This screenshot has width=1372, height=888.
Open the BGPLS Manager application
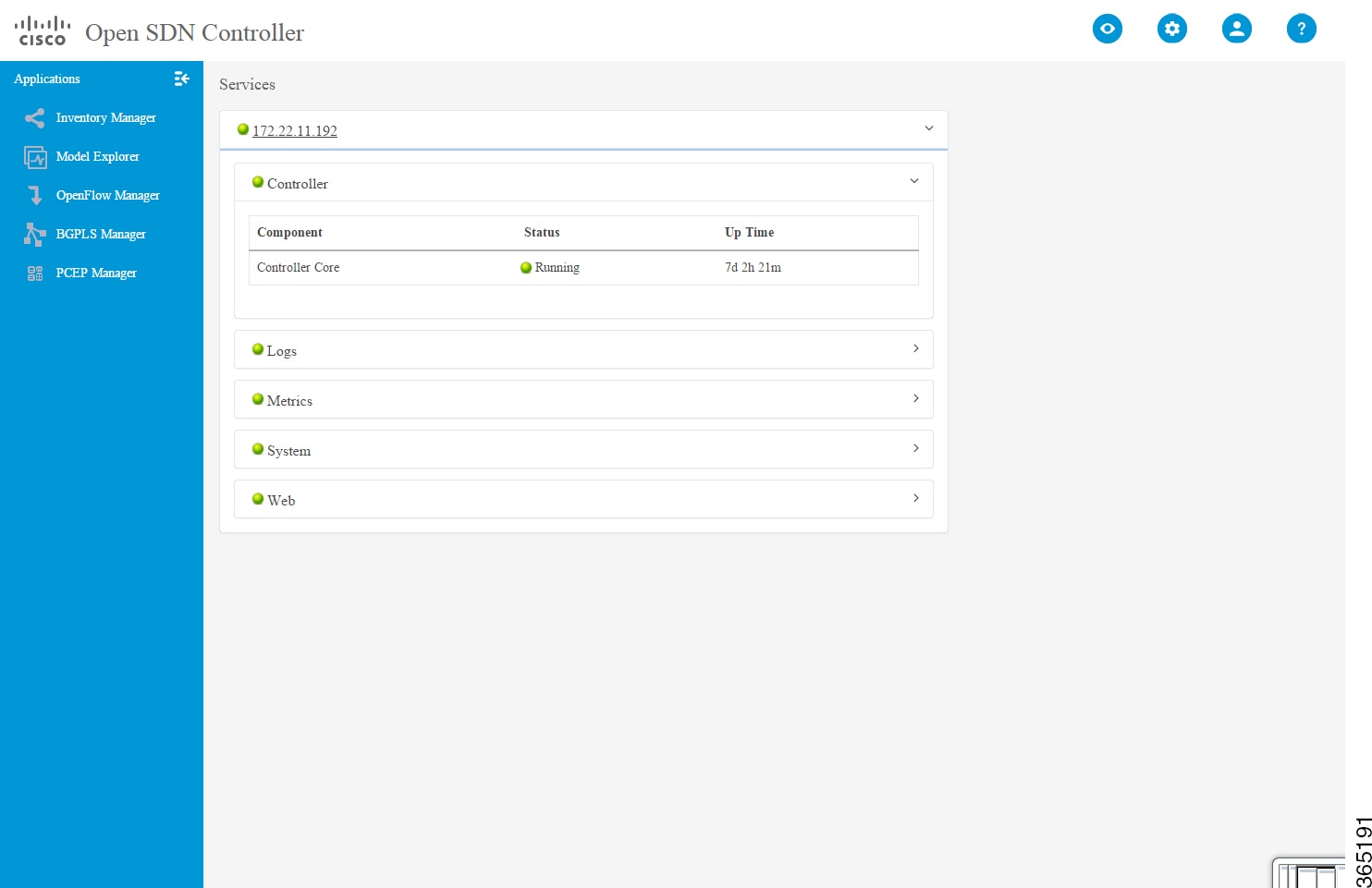(102, 234)
